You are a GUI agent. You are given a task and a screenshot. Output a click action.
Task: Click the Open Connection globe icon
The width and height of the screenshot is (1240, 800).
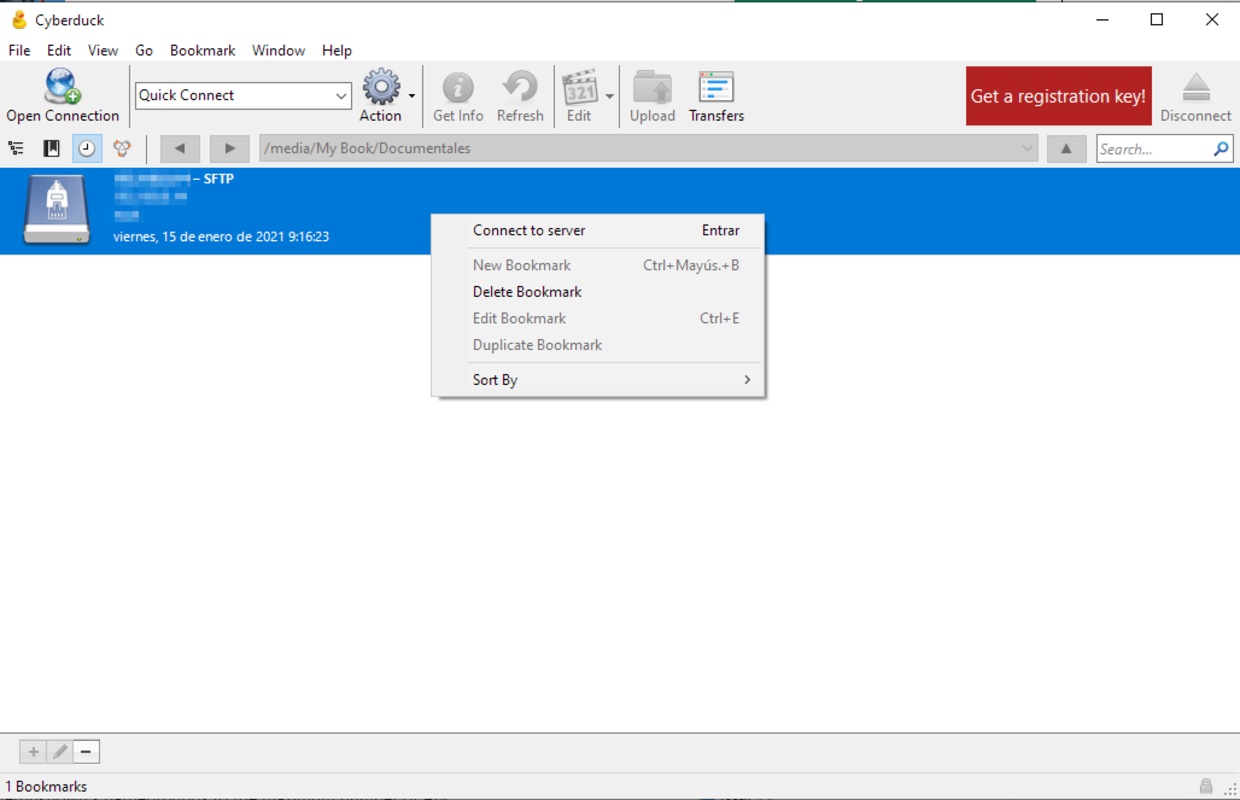point(62,87)
